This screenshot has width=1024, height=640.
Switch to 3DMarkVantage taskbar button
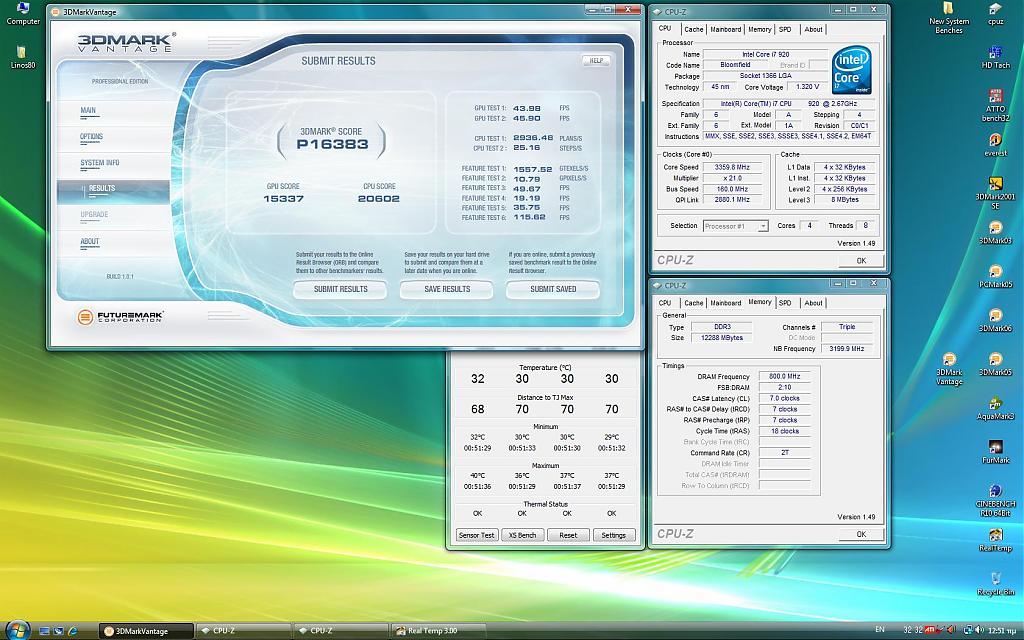pos(146,631)
